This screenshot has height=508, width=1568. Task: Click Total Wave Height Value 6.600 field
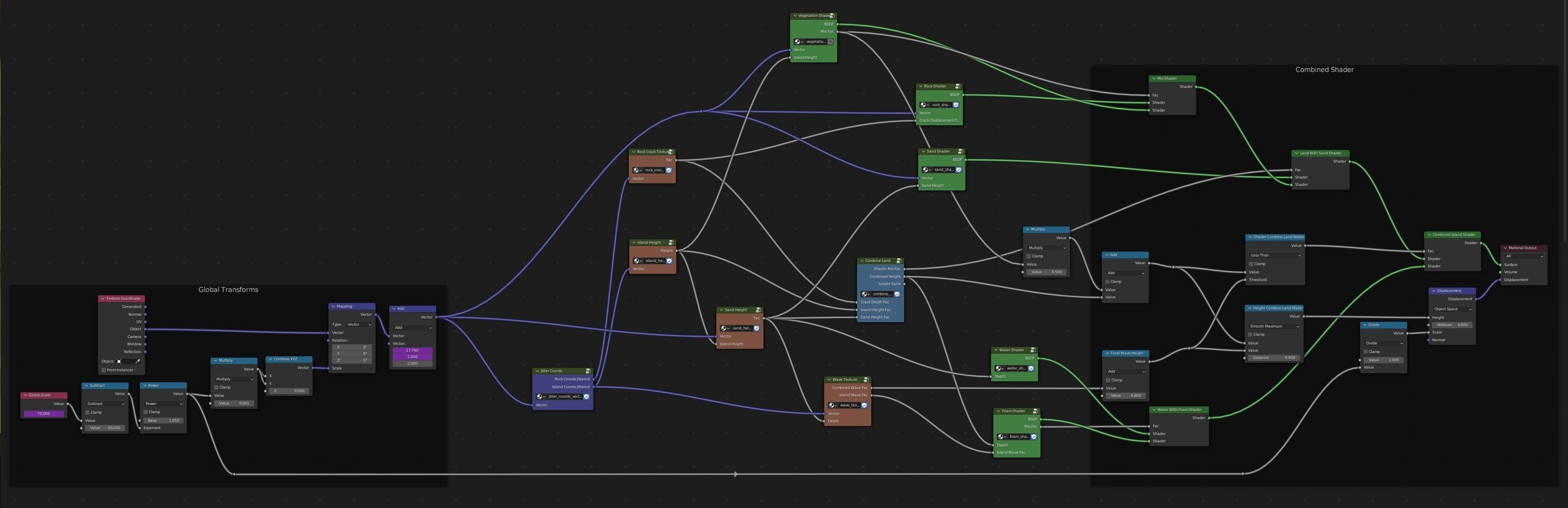[1126, 395]
